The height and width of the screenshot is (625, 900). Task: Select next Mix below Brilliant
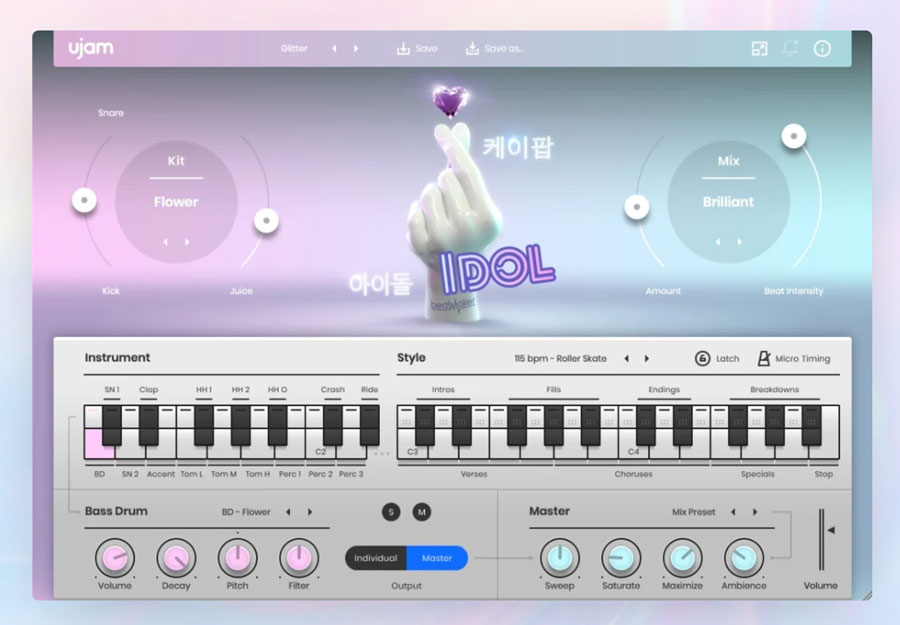pos(739,242)
